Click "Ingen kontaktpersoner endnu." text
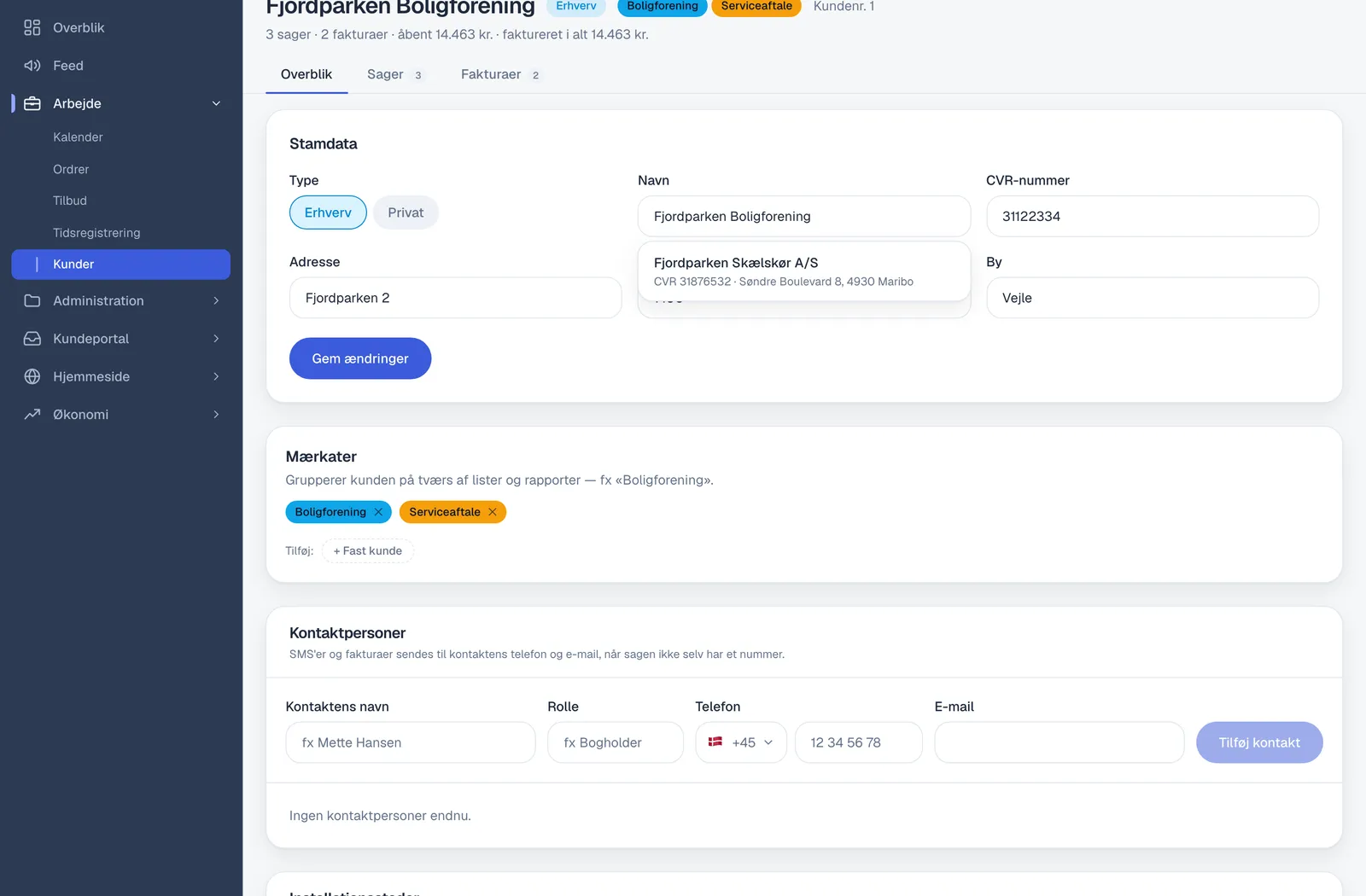Screen dimensions: 1366x896 [x=380, y=816]
